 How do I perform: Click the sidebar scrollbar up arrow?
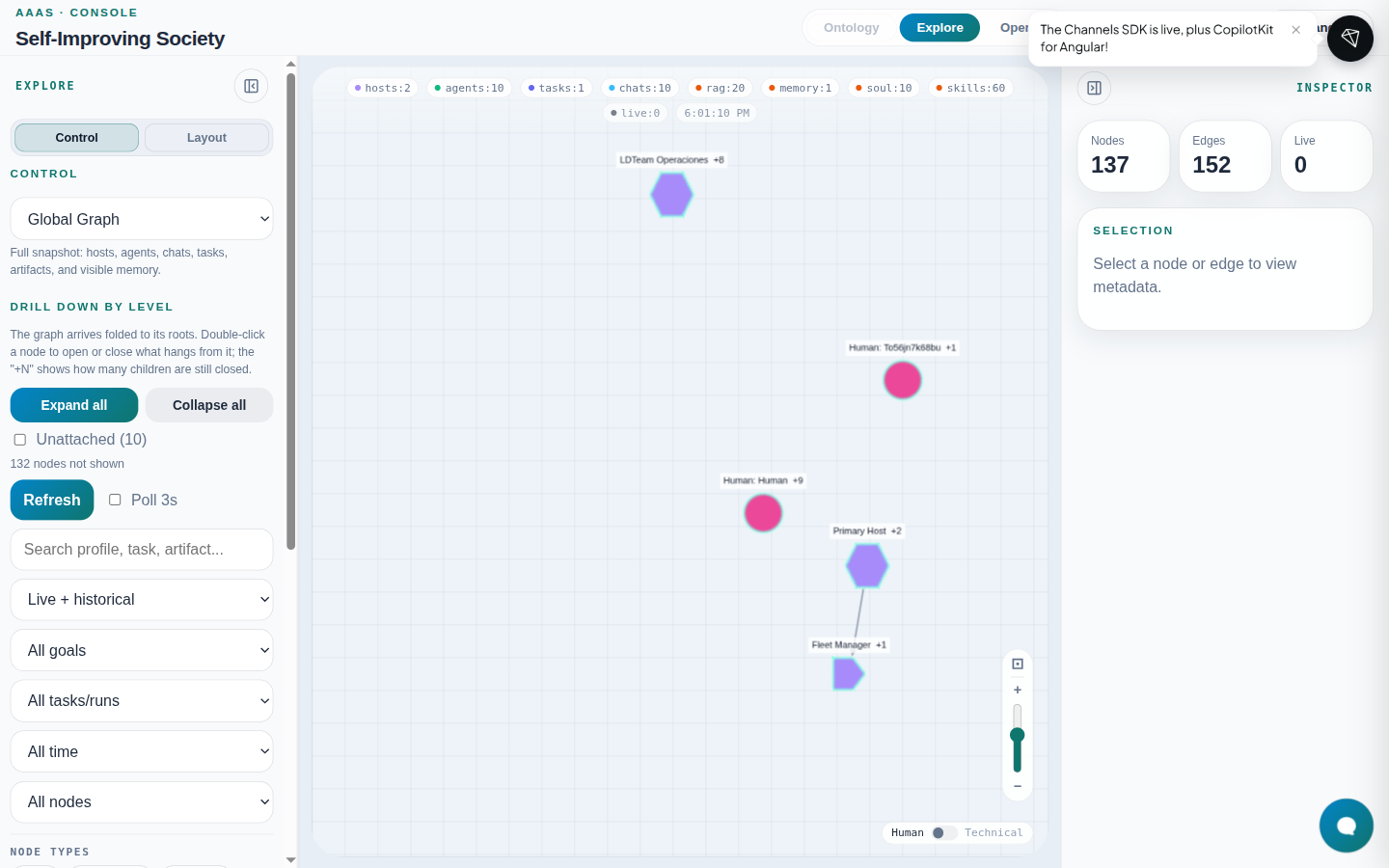(x=291, y=64)
